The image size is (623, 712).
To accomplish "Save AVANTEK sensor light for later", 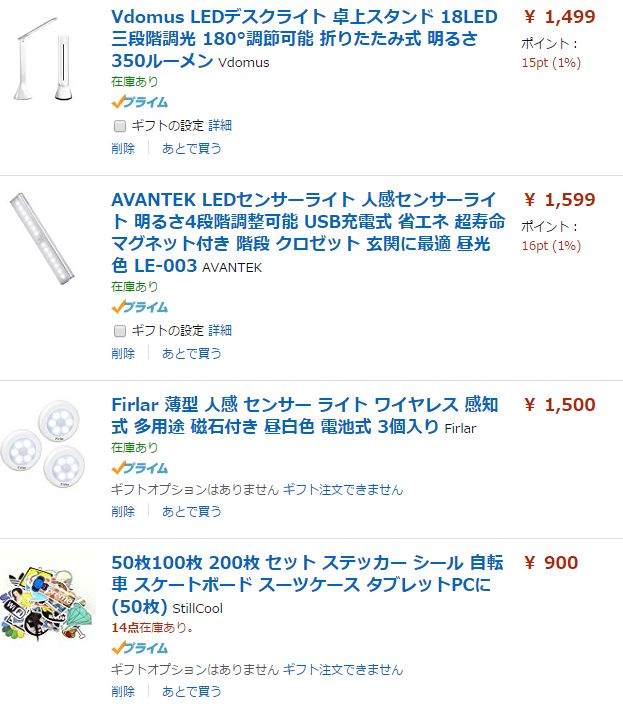I will (192, 353).
